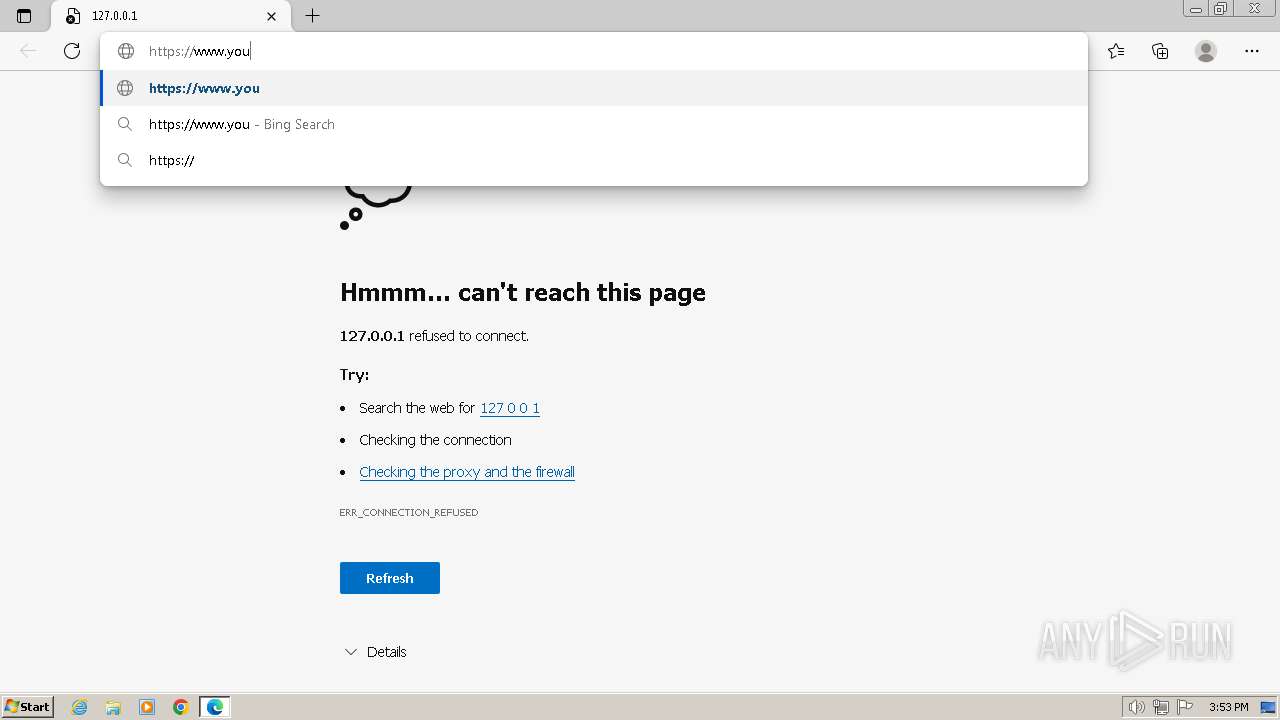Open the tab actions menu icon

tap(24, 16)
